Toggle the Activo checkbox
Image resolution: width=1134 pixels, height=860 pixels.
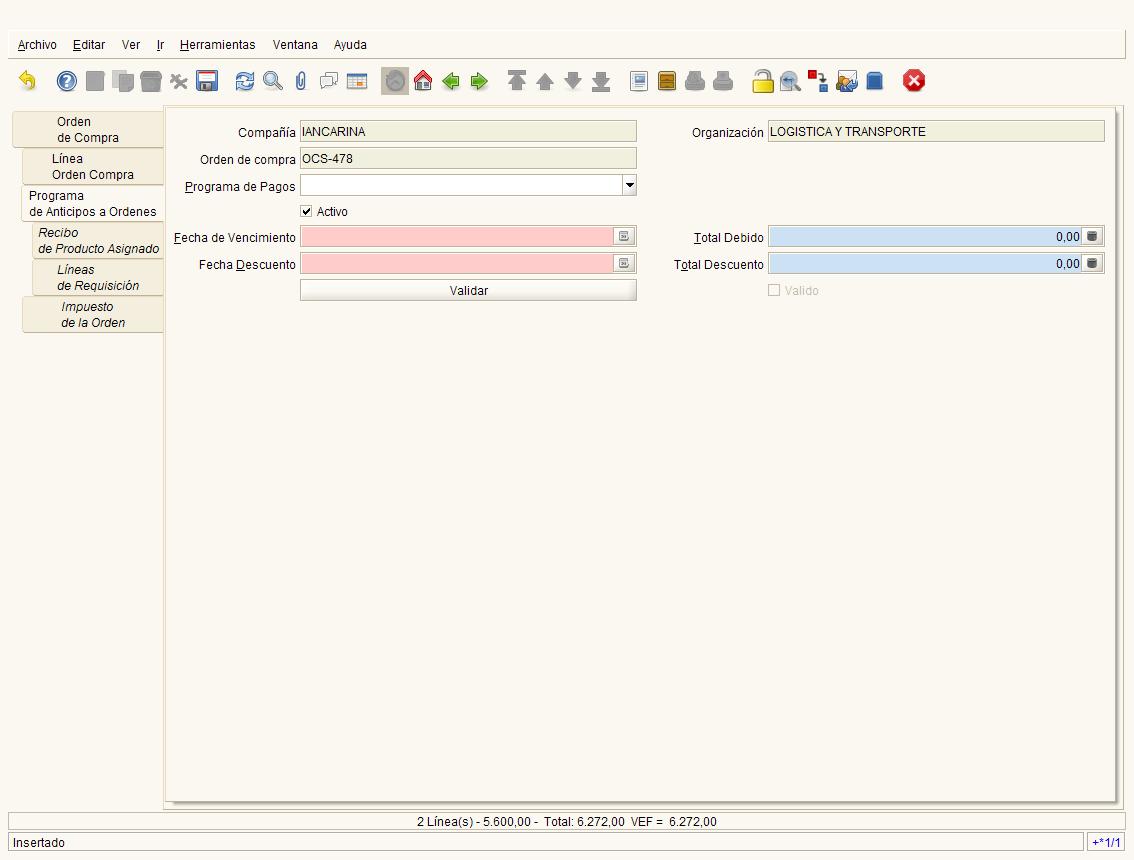point(306,211)
